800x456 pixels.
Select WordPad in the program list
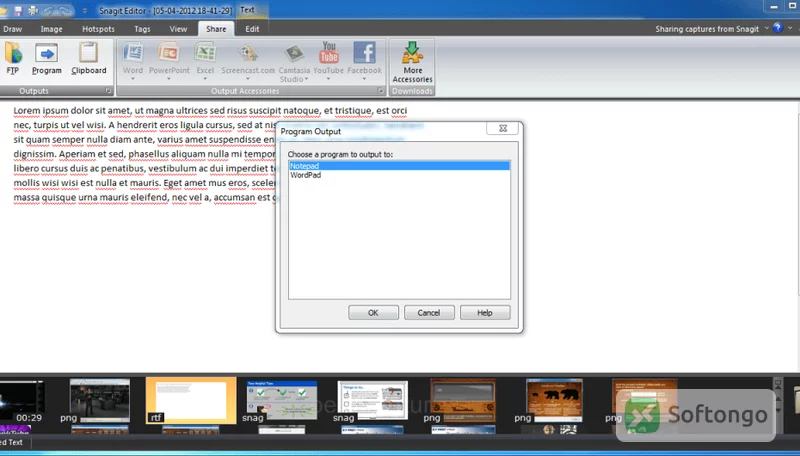click(x=399, y=175)
